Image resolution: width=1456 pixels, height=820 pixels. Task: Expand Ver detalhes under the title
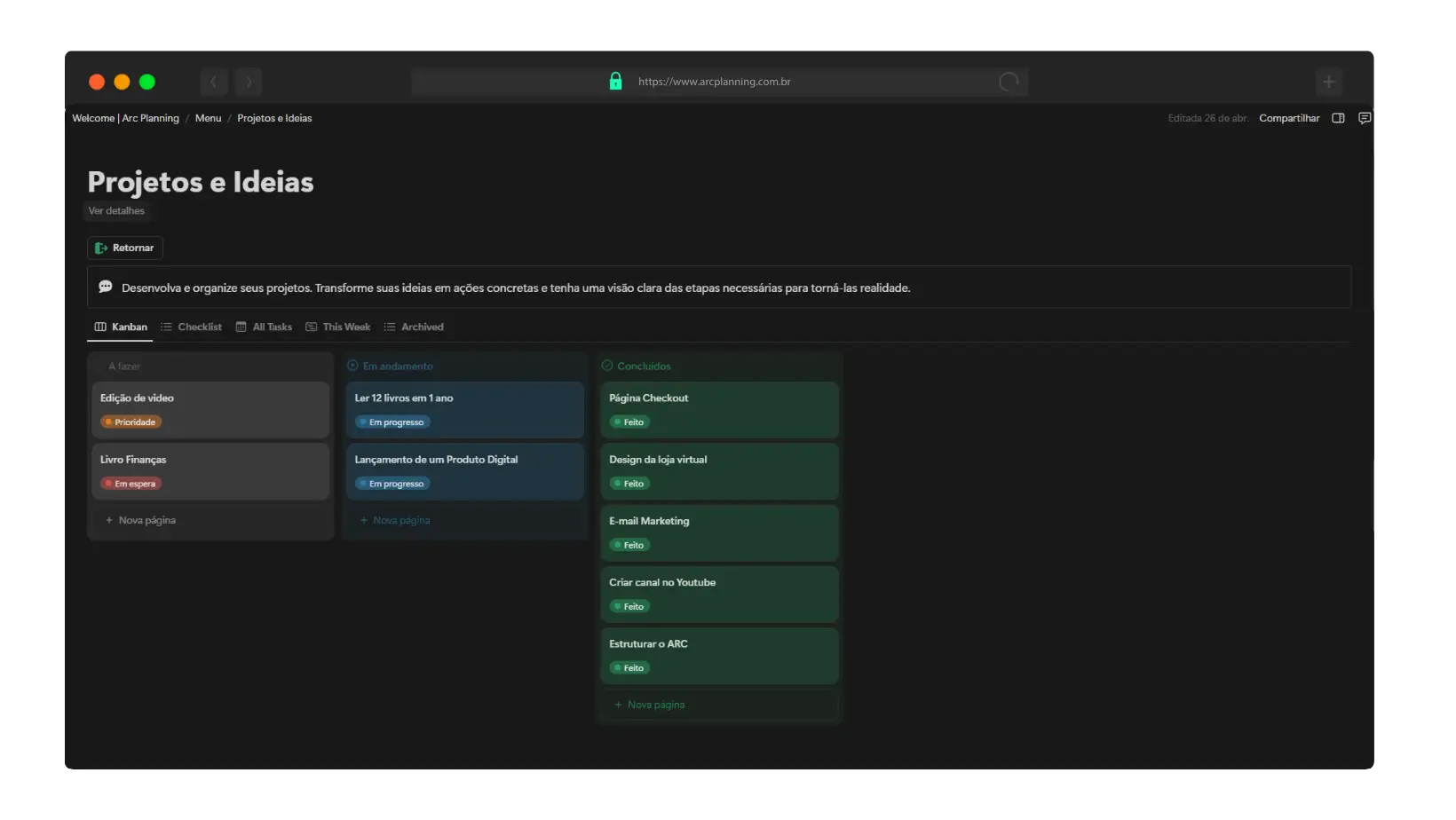coord(116,211)
